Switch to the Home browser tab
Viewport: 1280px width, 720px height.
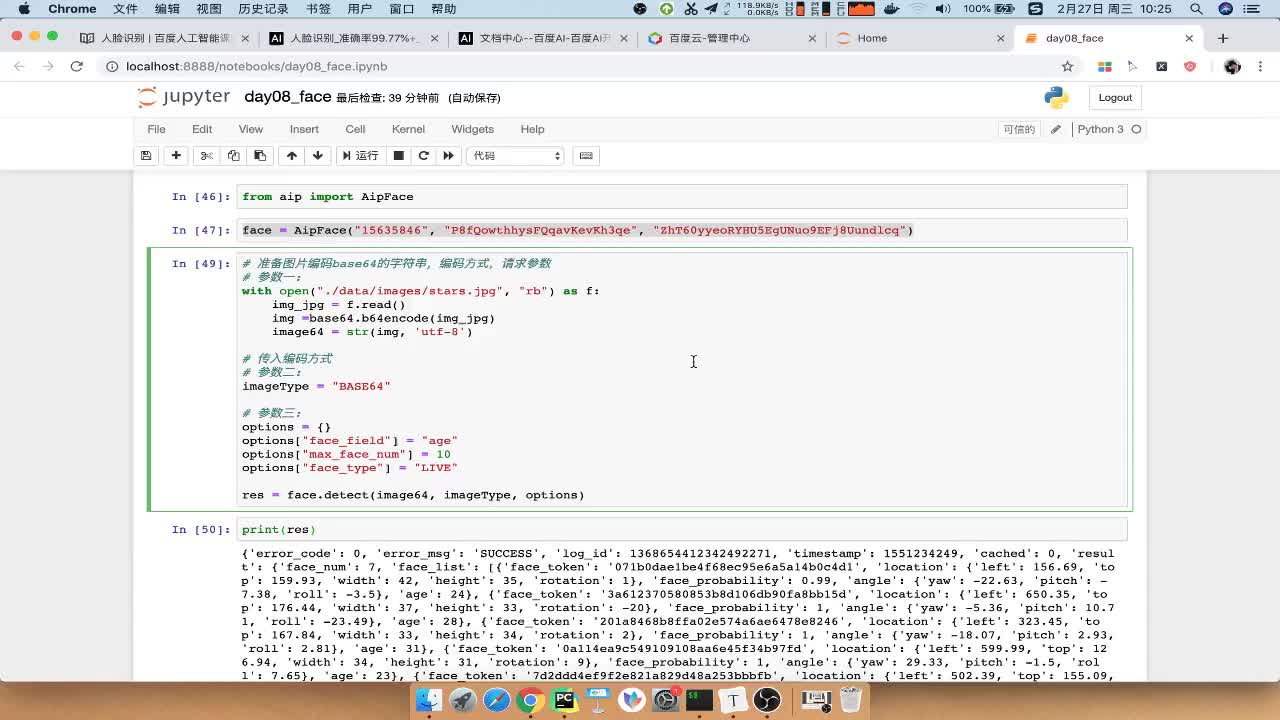tap(915, 38)
